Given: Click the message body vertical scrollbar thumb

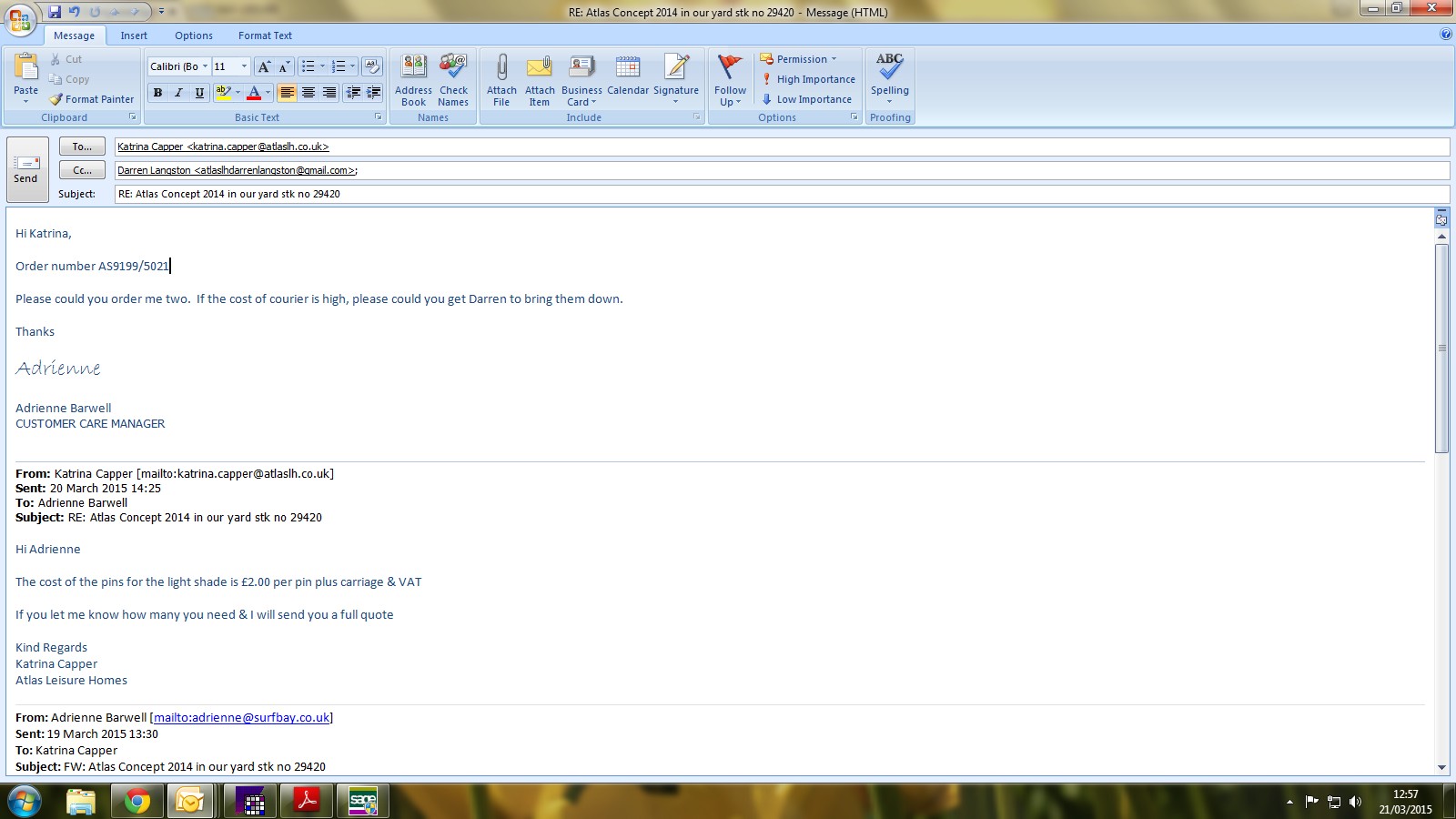Looking at the screenshot, I should pyautogui.click(x=1441, y=348).
